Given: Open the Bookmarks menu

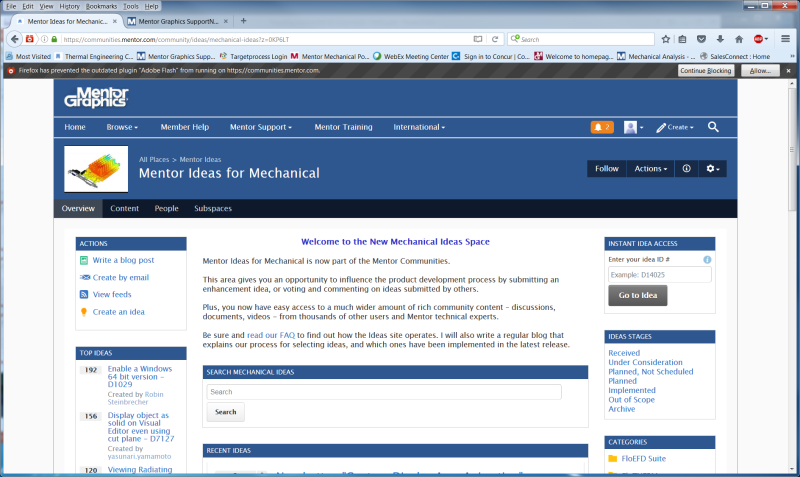Looking at the screenshot, I should point(101,6).
